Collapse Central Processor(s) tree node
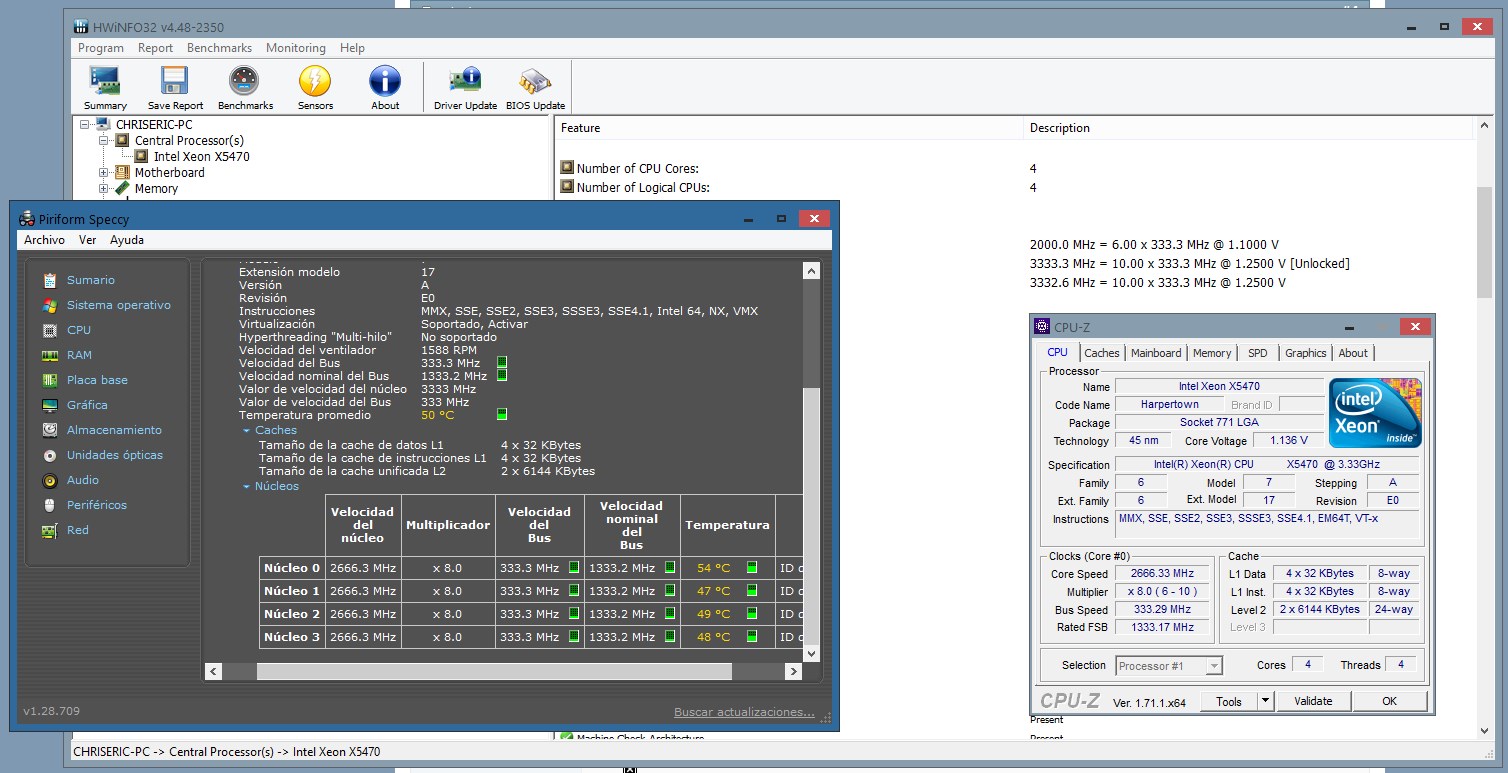Screen dimensions: 1508x773 coord(103,141)
